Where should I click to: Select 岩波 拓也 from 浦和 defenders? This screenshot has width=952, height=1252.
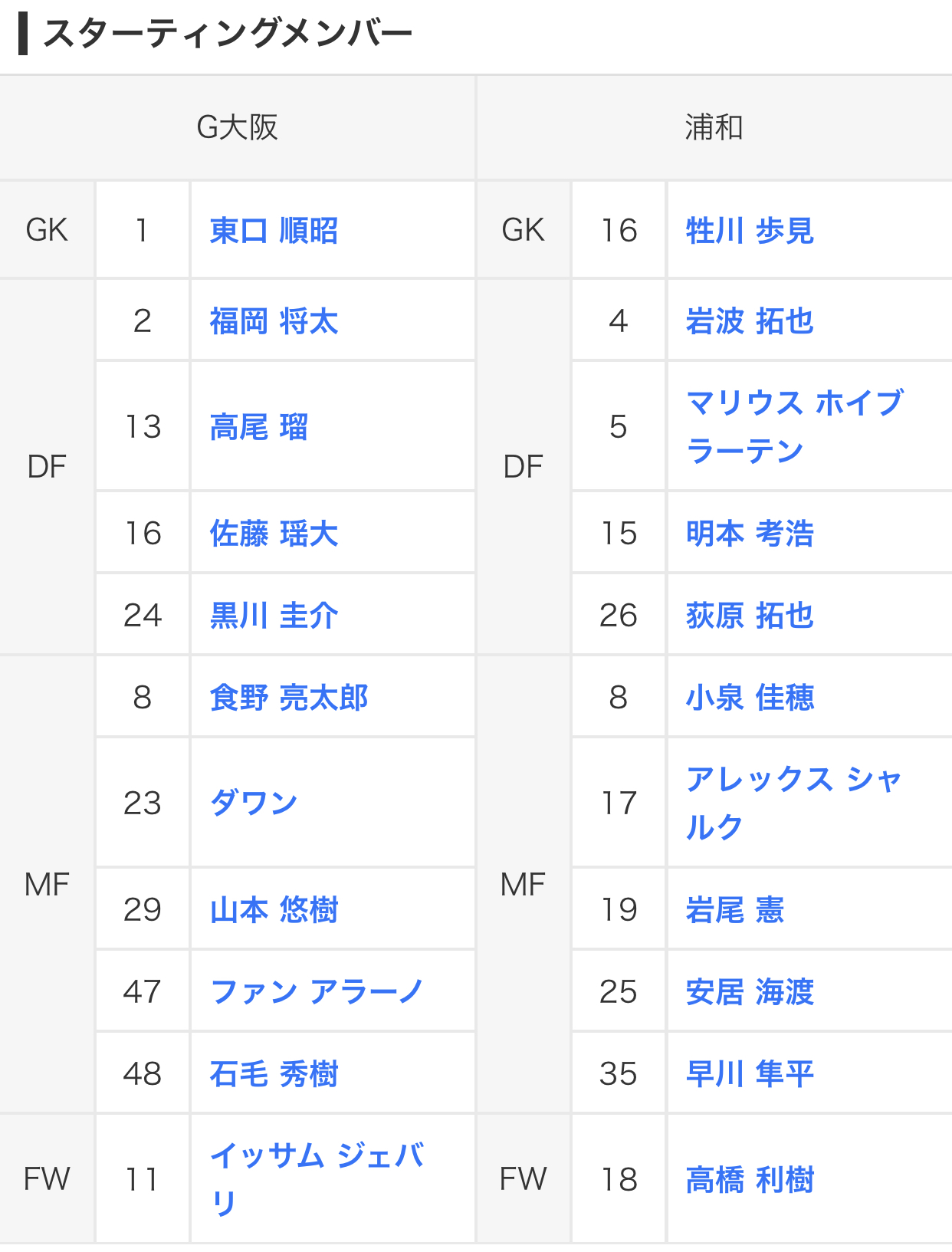pyautogui.click(x=749, y=321)
